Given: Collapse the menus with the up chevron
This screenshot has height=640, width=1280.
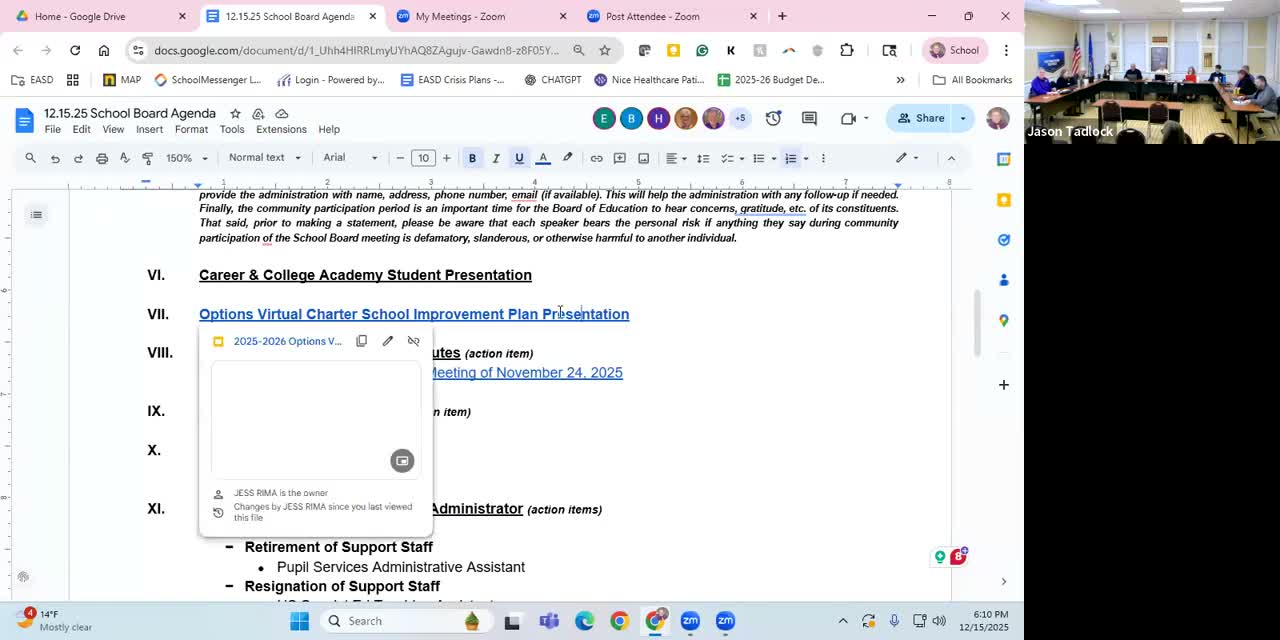Looking at the screenshot, I should pyautogui.click(x=951, y=158).
